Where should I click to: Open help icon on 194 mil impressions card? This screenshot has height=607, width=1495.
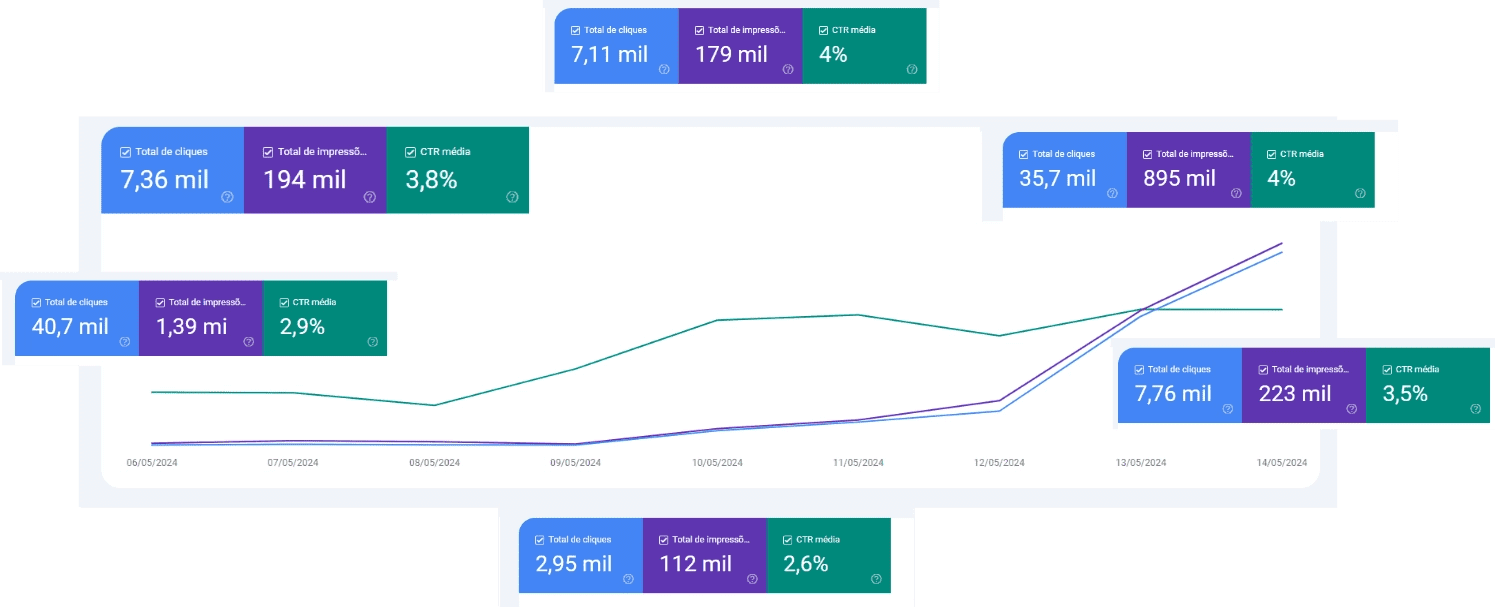click(x=369, y=198)
